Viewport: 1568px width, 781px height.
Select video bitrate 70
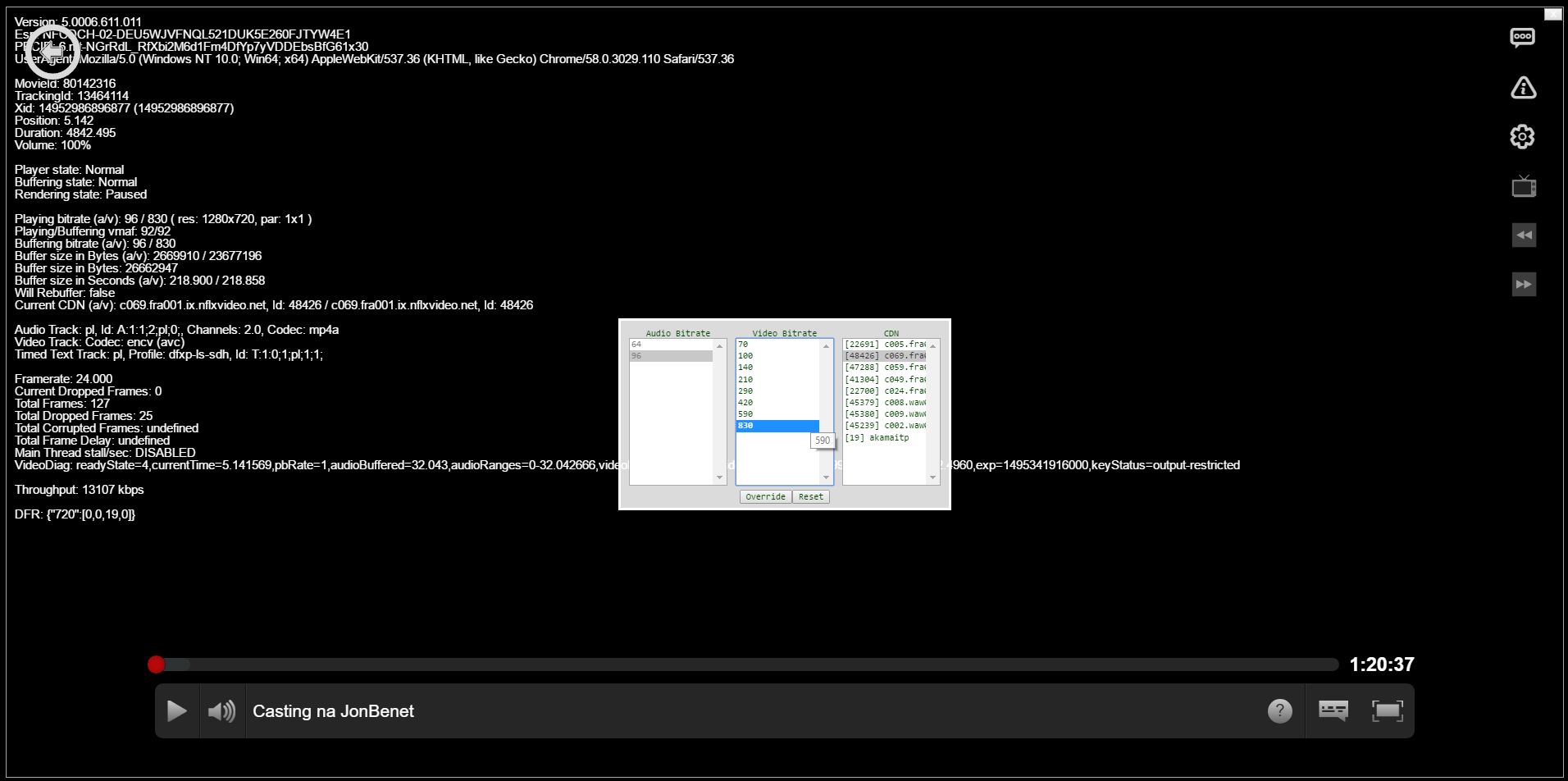click(777, 345)
